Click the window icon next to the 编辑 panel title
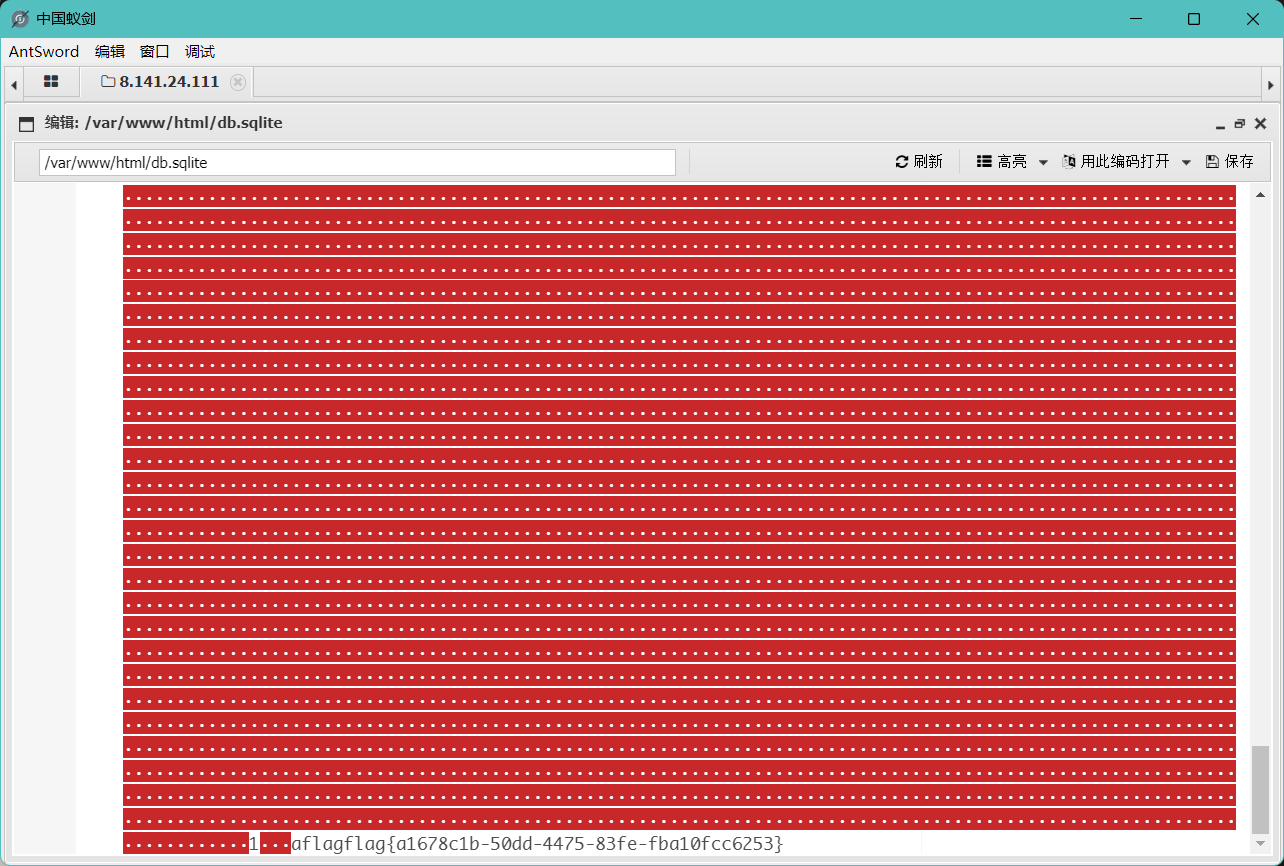 (x=25, y=123)
